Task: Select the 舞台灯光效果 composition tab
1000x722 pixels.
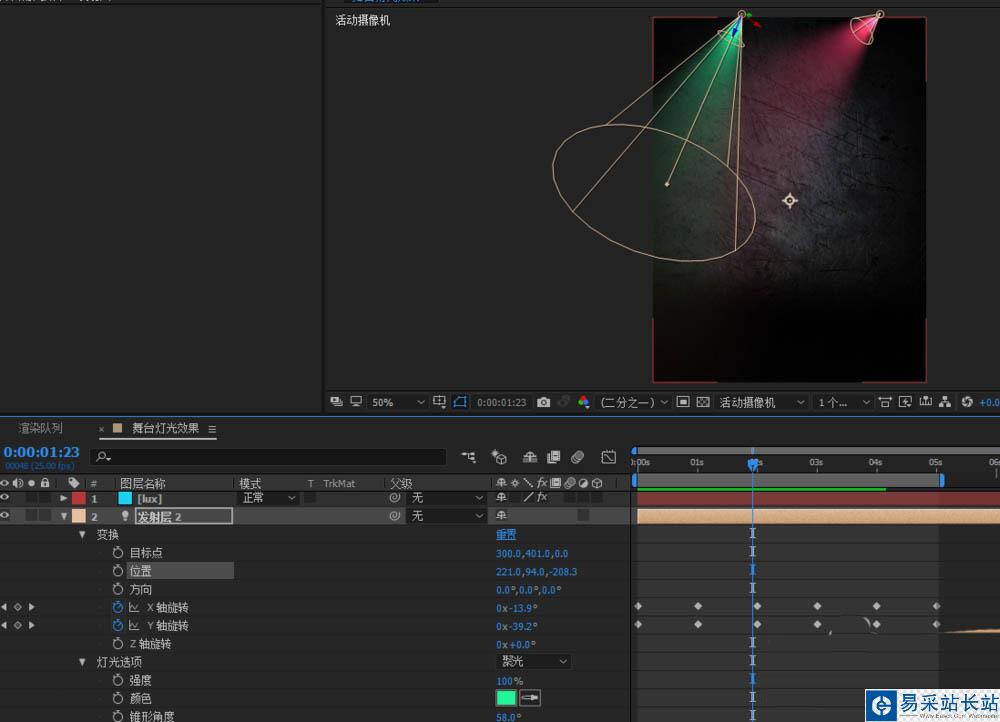Action: click(165, 428)
